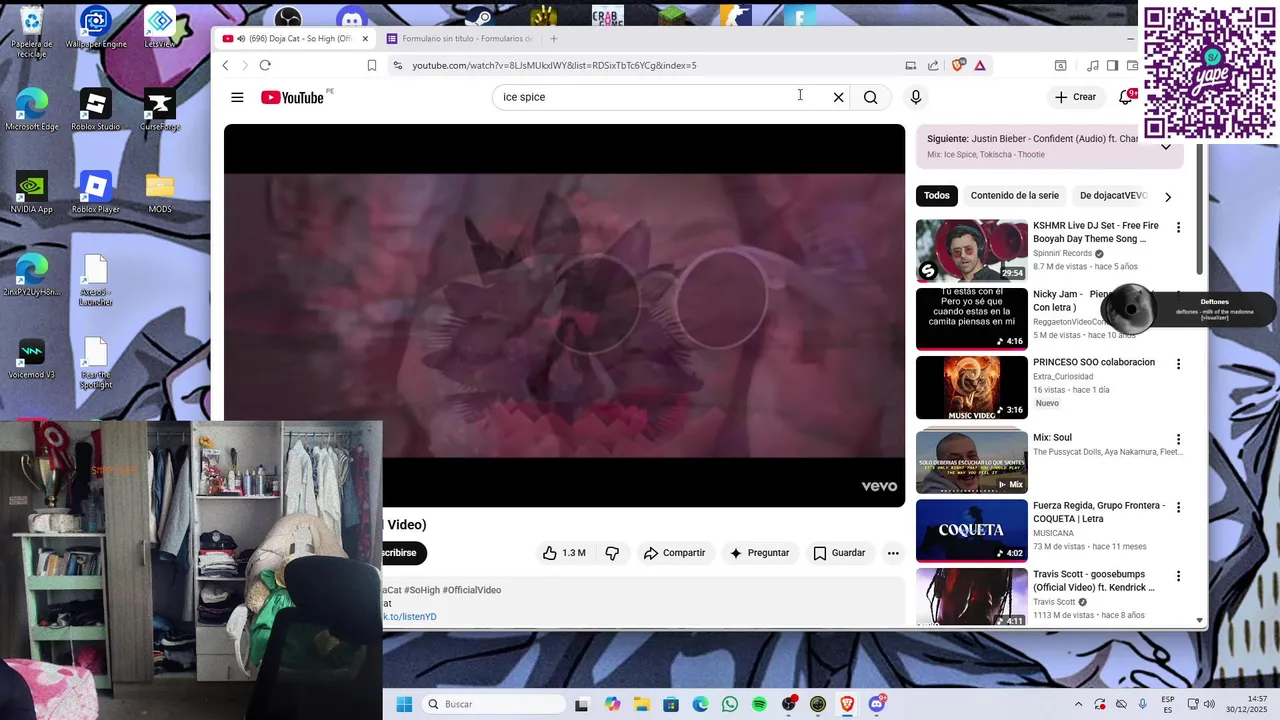Screen dimensions: 1280x720
Task: Run search with the magnifier button
Action: click(x=871, y=97)
